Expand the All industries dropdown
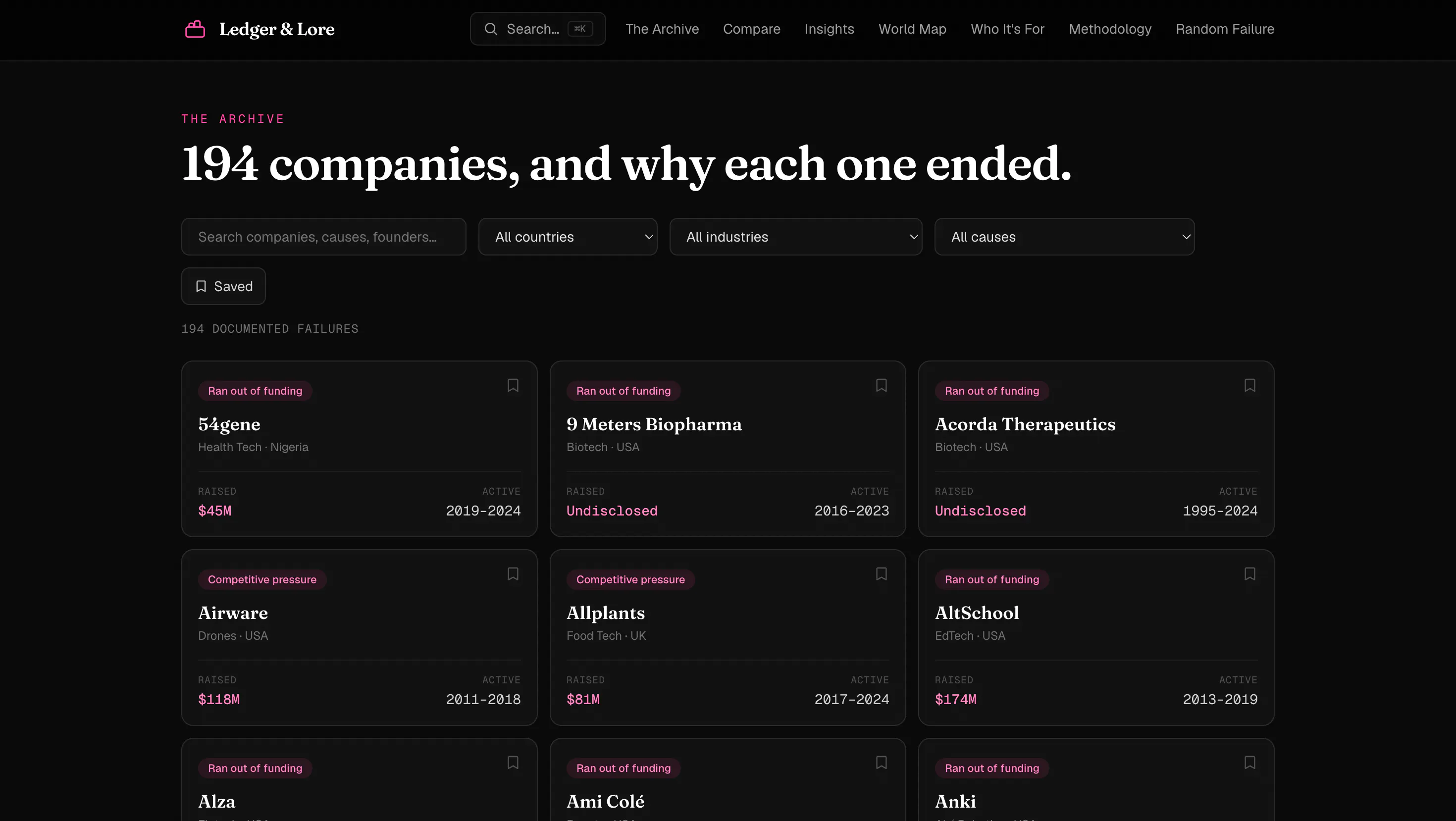 coord(796,237)
